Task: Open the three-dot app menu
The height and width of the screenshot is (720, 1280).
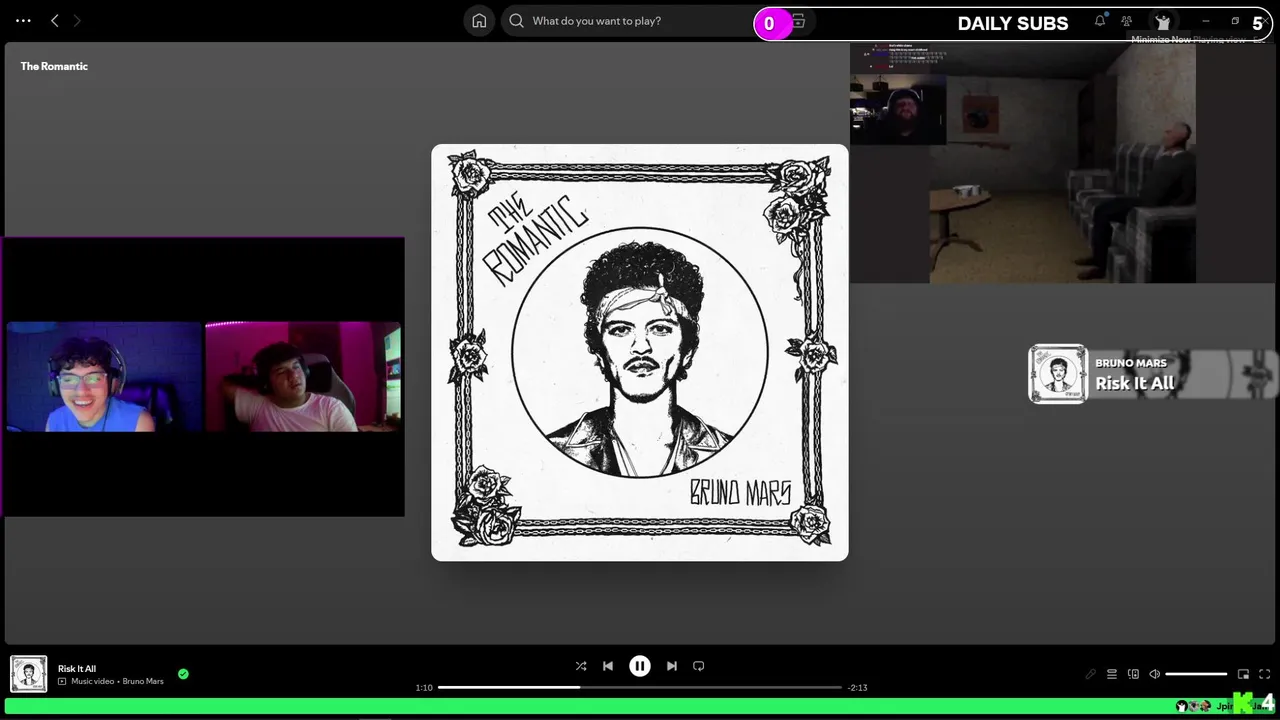Action: pos(23,21)
